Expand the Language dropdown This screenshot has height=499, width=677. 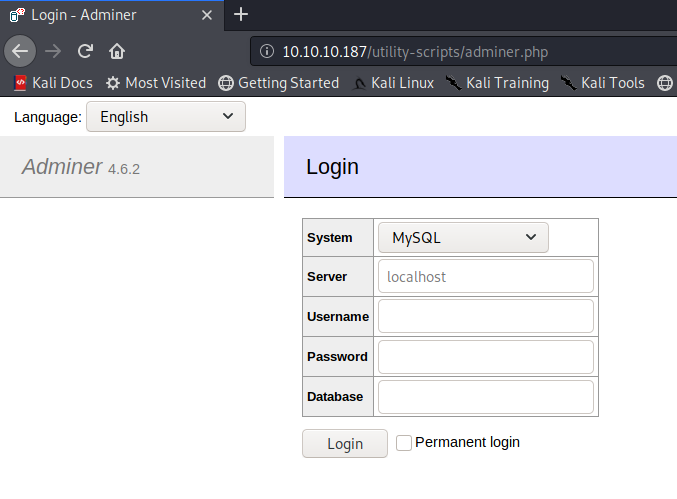(x=165, y=117)
